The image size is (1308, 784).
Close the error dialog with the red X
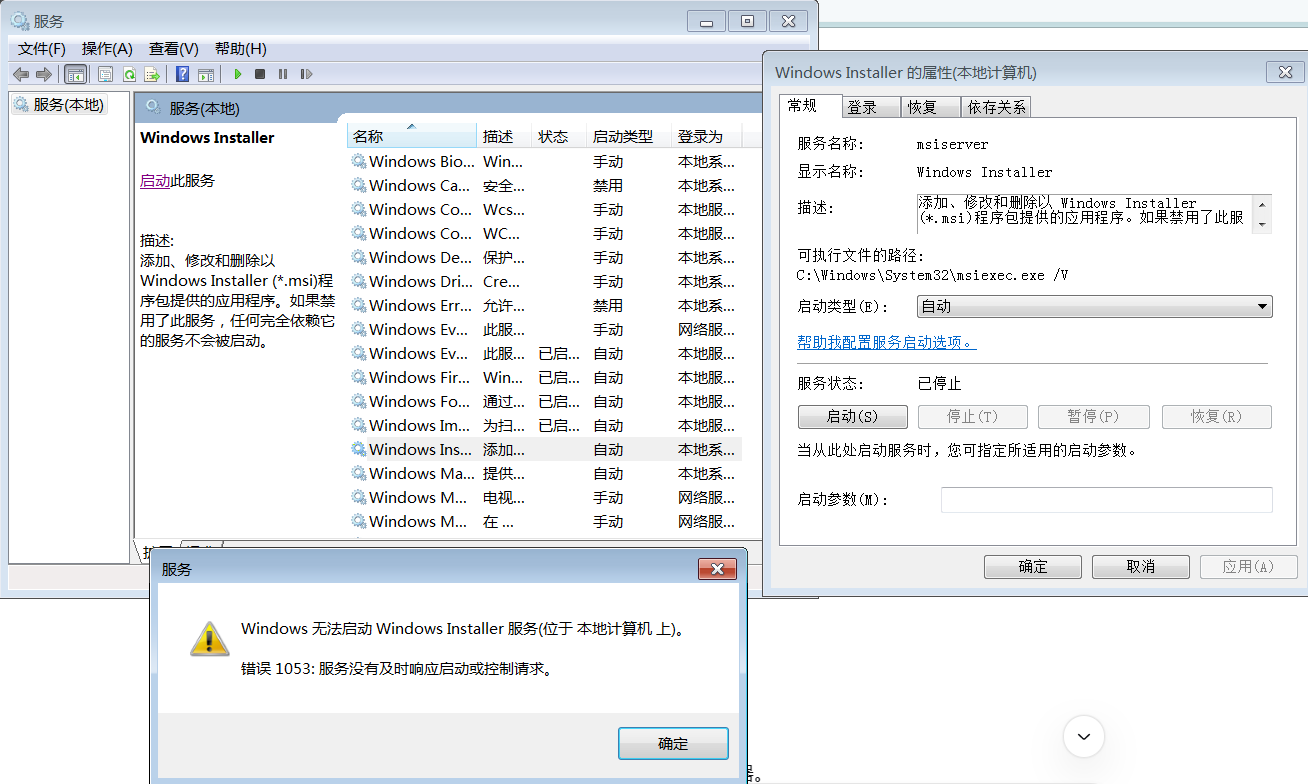(717, 569)
